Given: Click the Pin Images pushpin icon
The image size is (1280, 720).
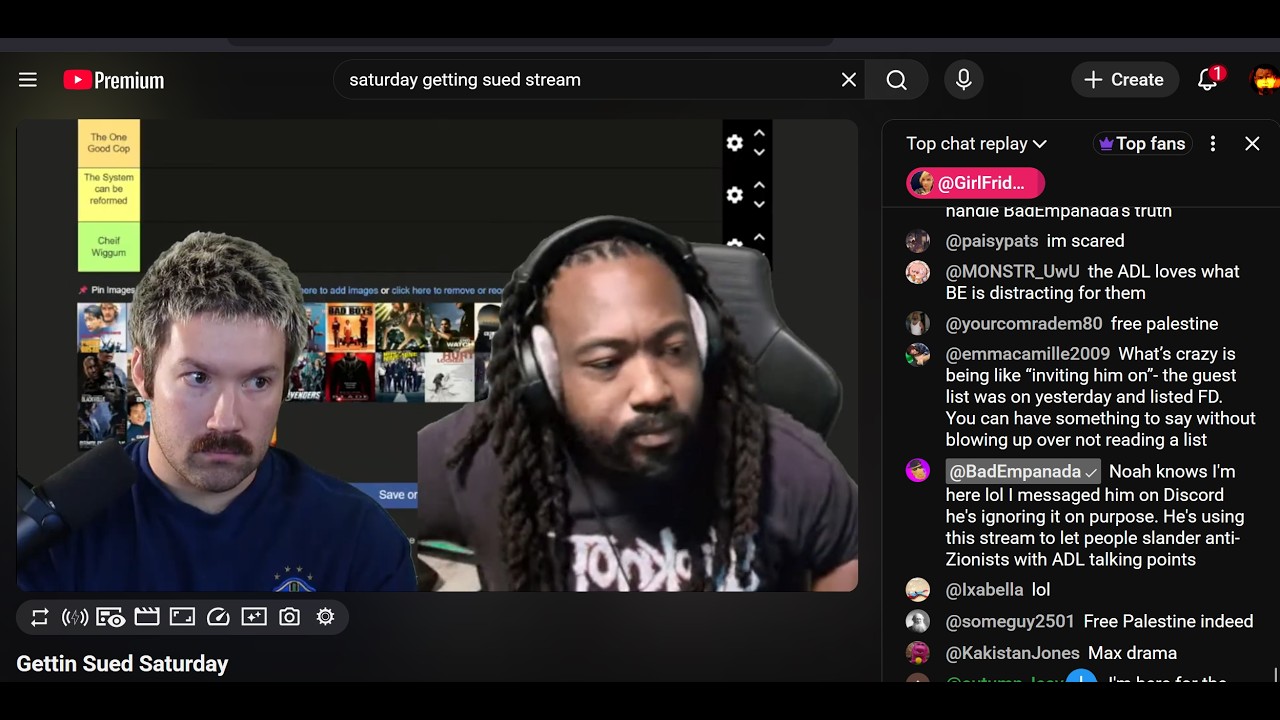Looking at the screenshot, I should (84, 290).
